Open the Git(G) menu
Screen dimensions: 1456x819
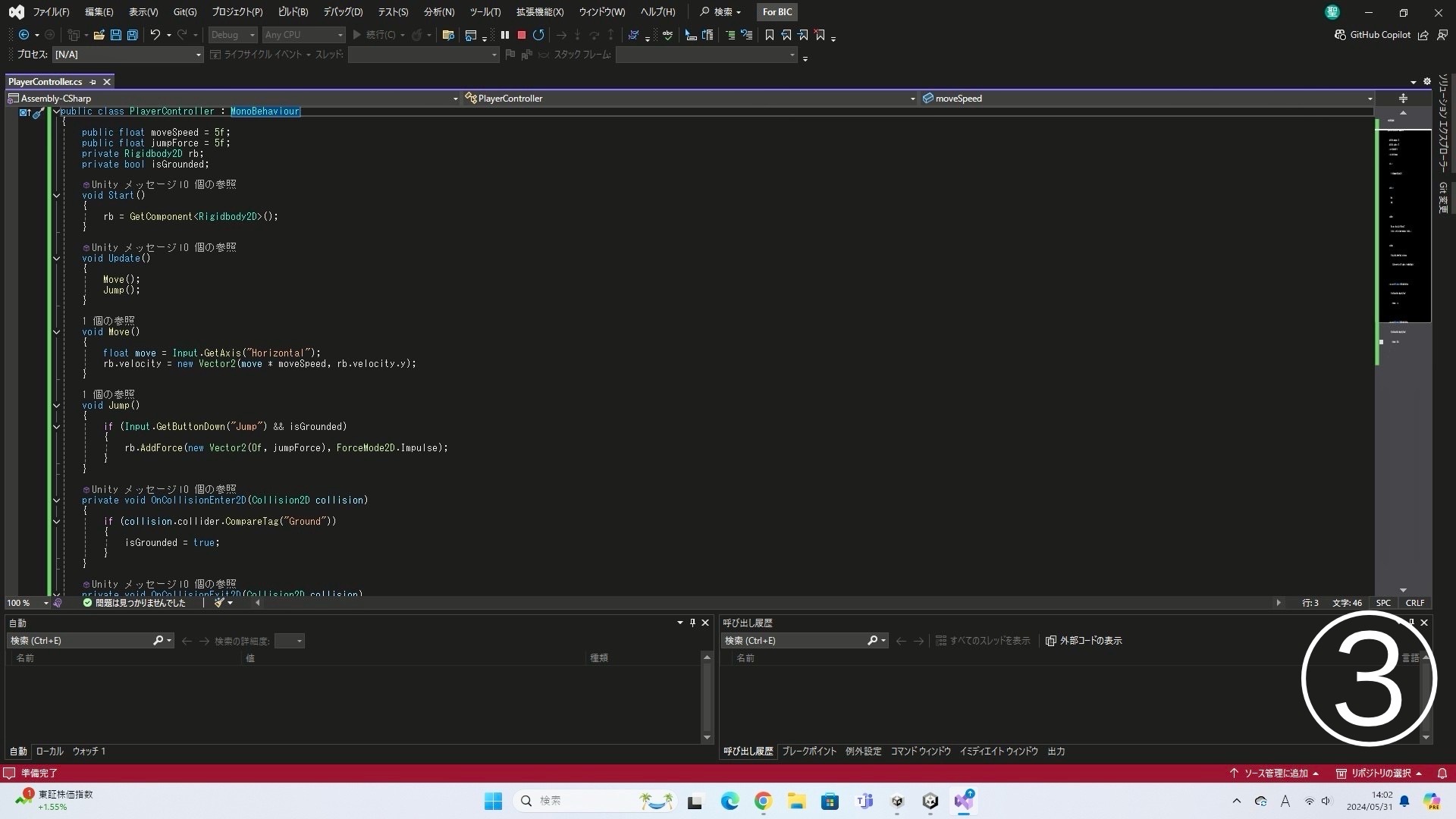(184, 12)
